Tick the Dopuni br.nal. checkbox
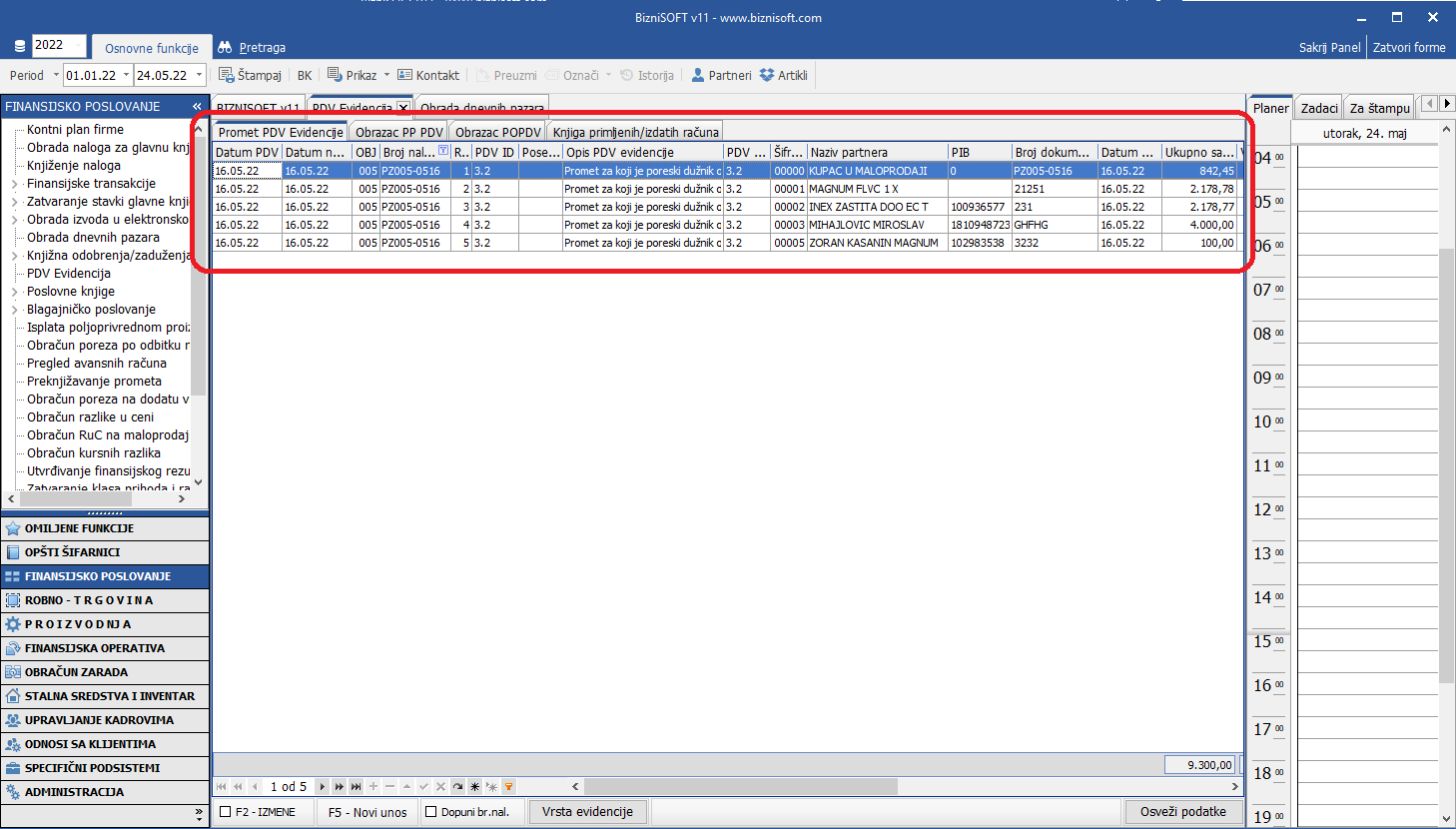This screenshot has height=829, width=1456. coord(431,812)
